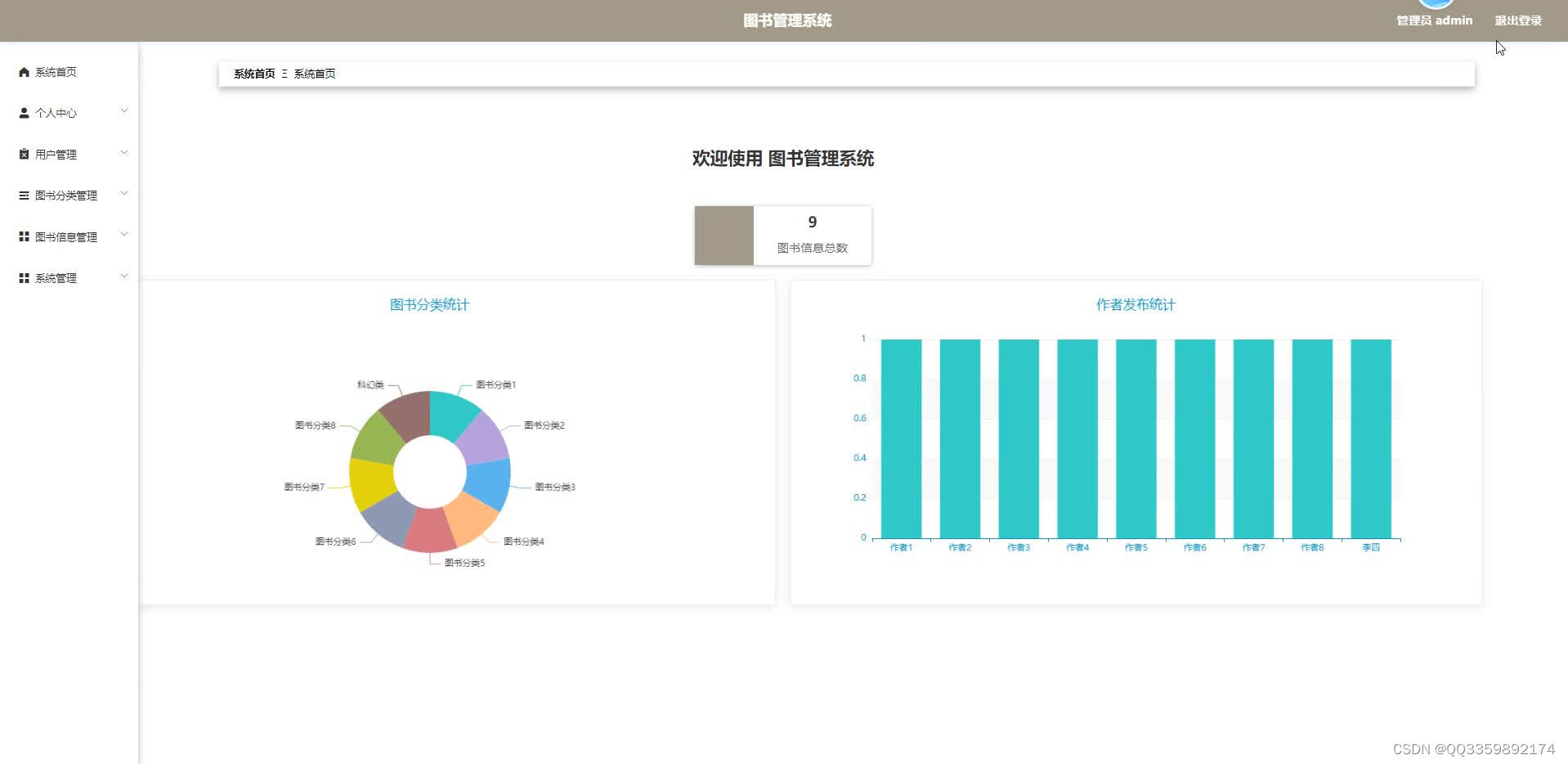The image size is (1568, 764).
Task: Open the 图书分类管理 menu item
Action: (x=69, y=195)
